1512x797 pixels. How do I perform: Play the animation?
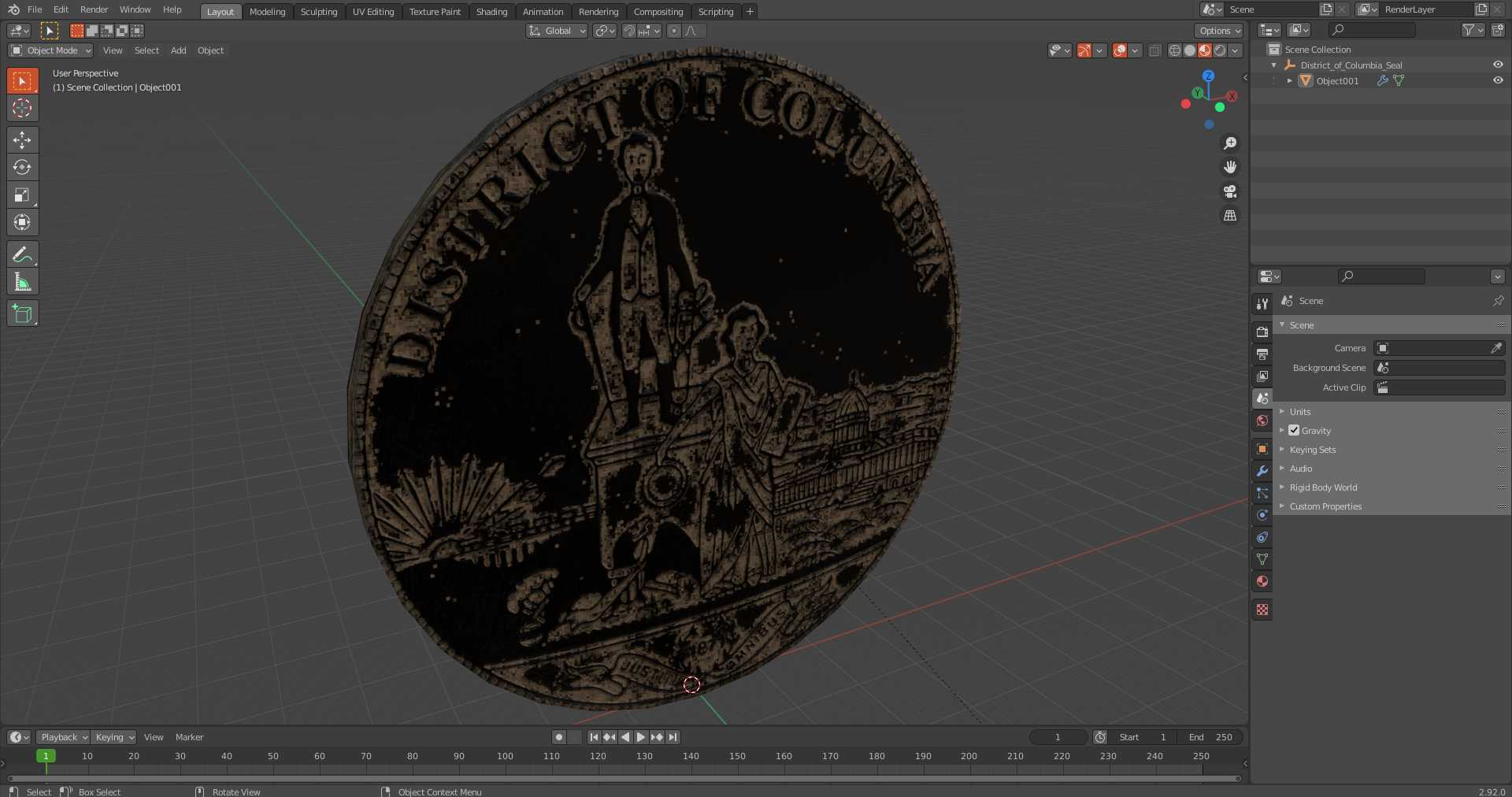(x=641, y=737)
